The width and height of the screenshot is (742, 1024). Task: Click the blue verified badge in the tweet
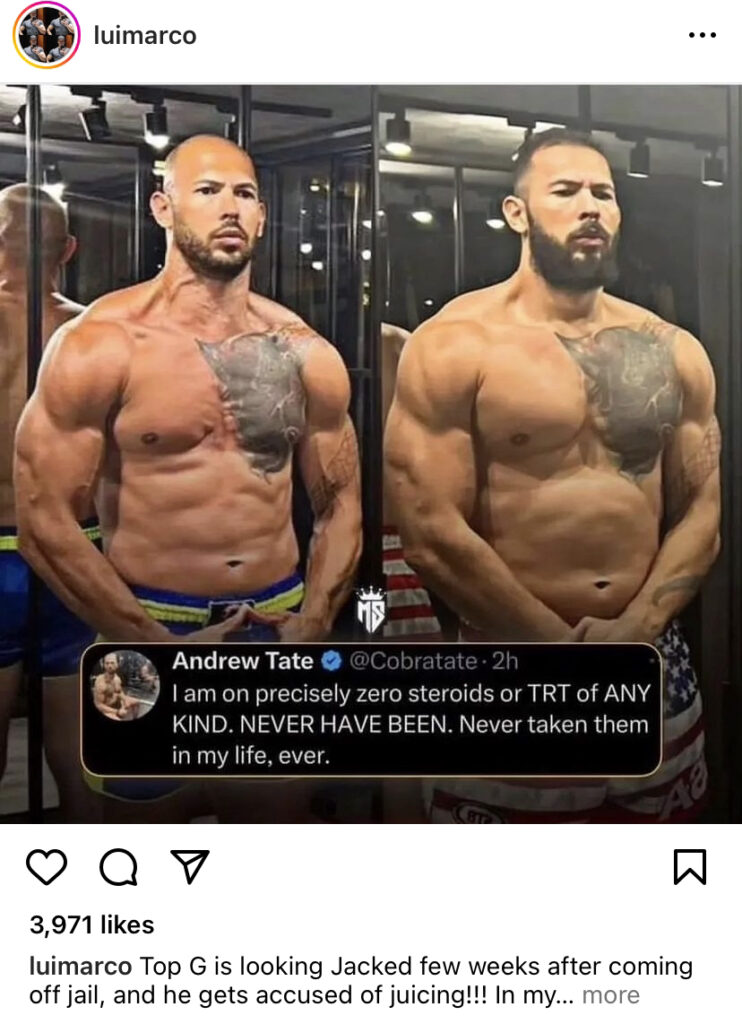coord(332,662)
